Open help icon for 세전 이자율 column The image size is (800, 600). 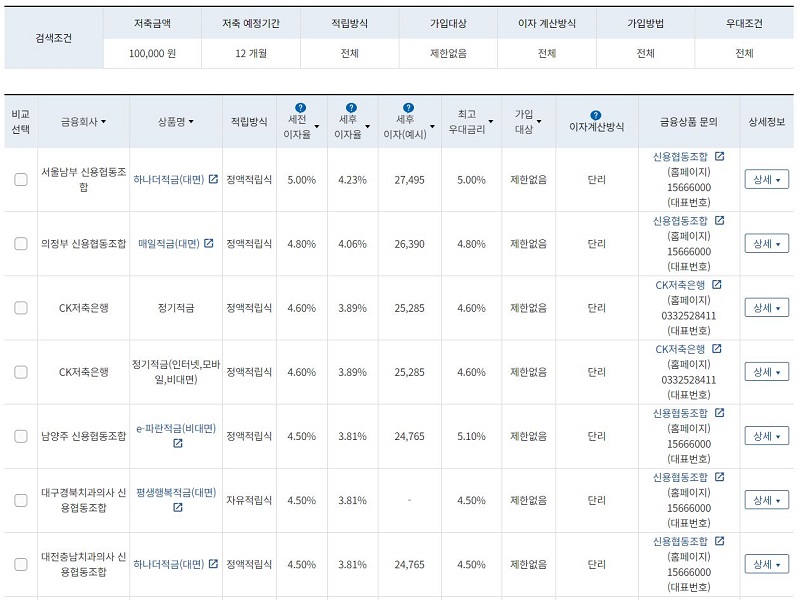(x=301, y=108)
